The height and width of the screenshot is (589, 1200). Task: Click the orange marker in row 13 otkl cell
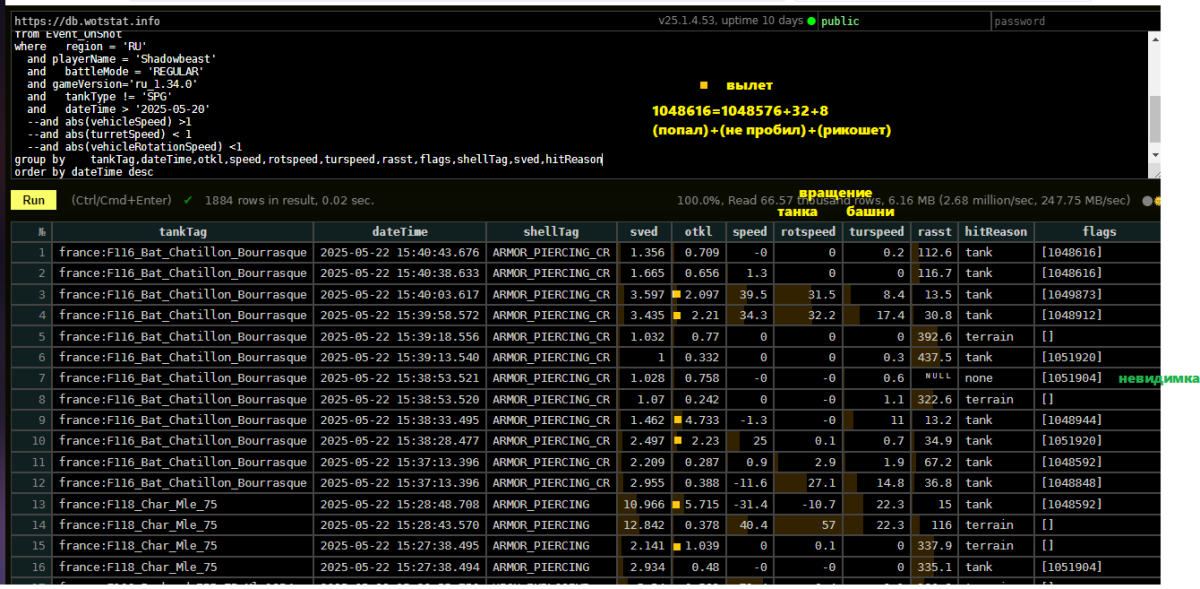pos(677,504)
